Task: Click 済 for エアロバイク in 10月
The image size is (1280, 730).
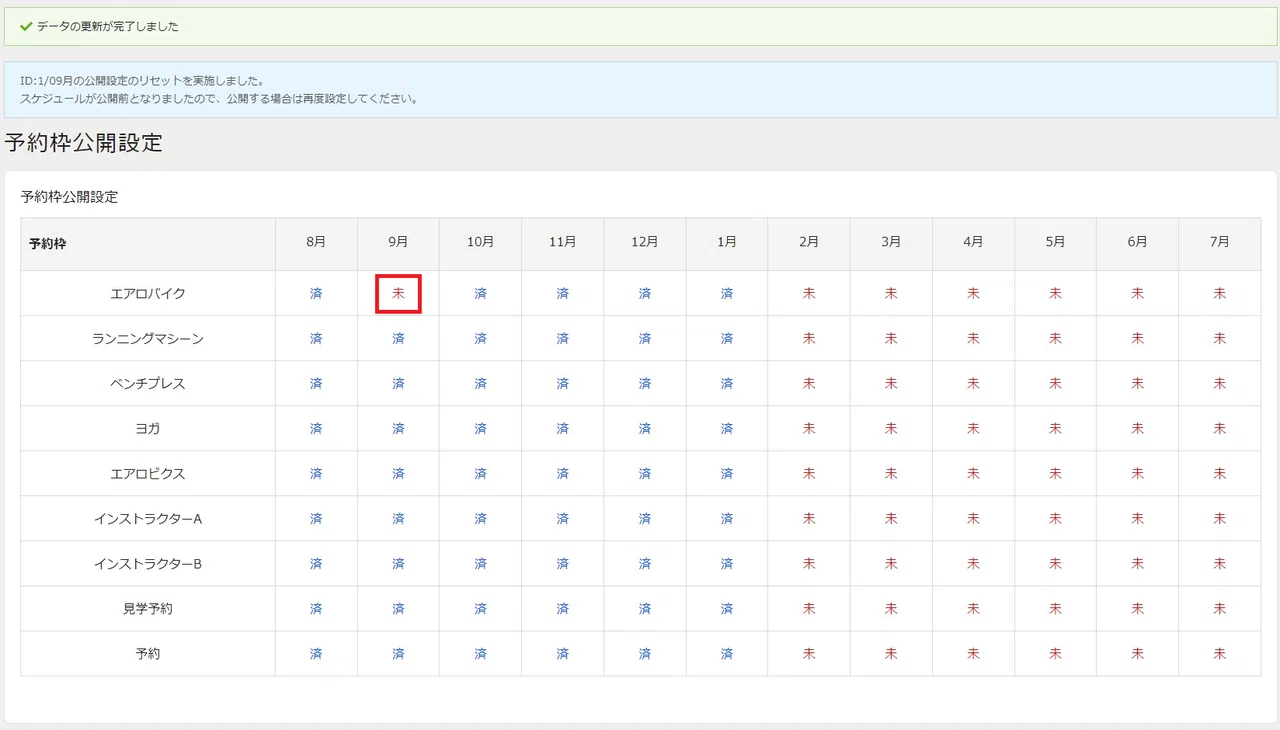Action: pos(480,294)
